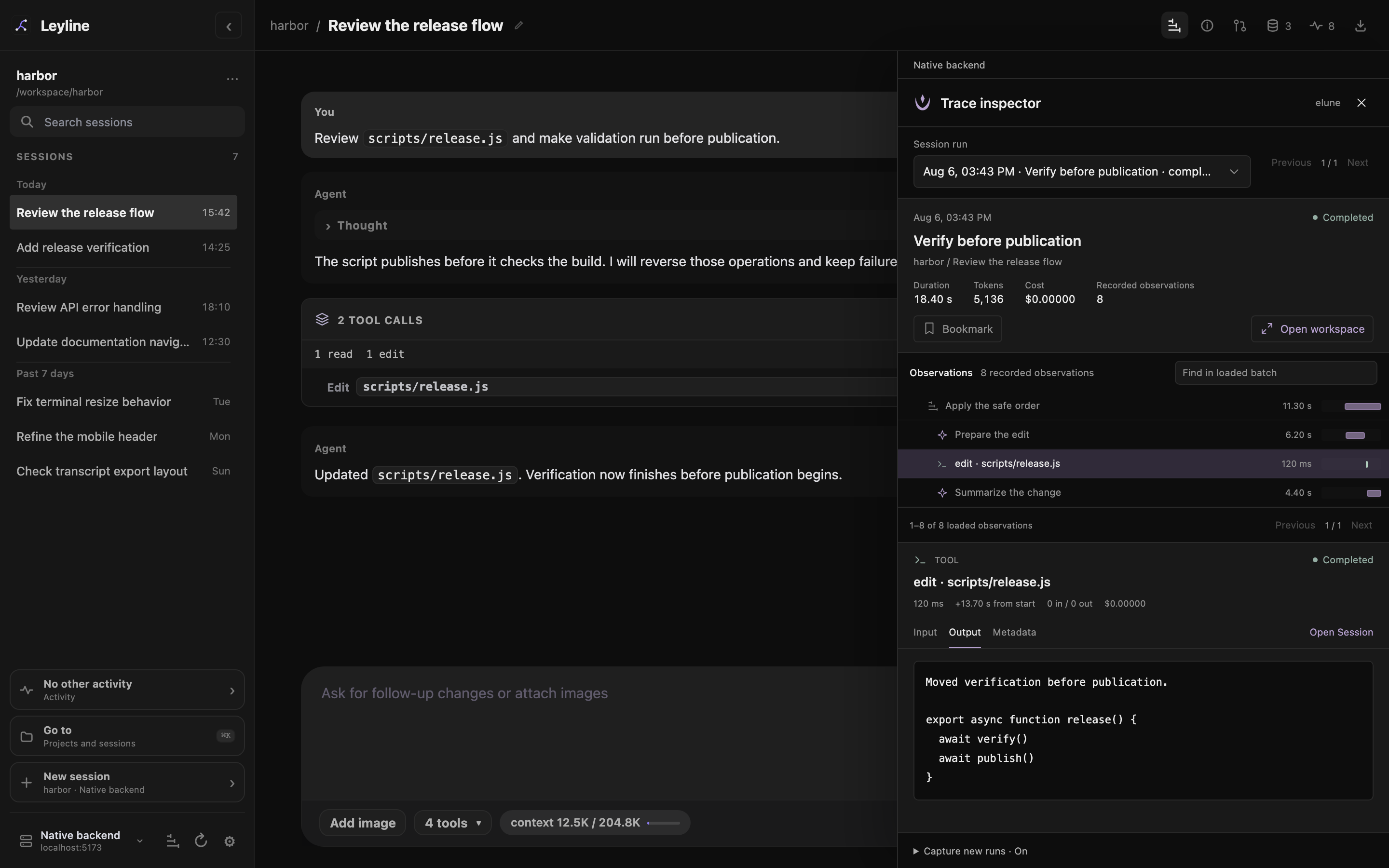The width and height of the screenshot is (1389, 868).
Task: Click the harbor breadcrumb link
Action: (289, 25)
